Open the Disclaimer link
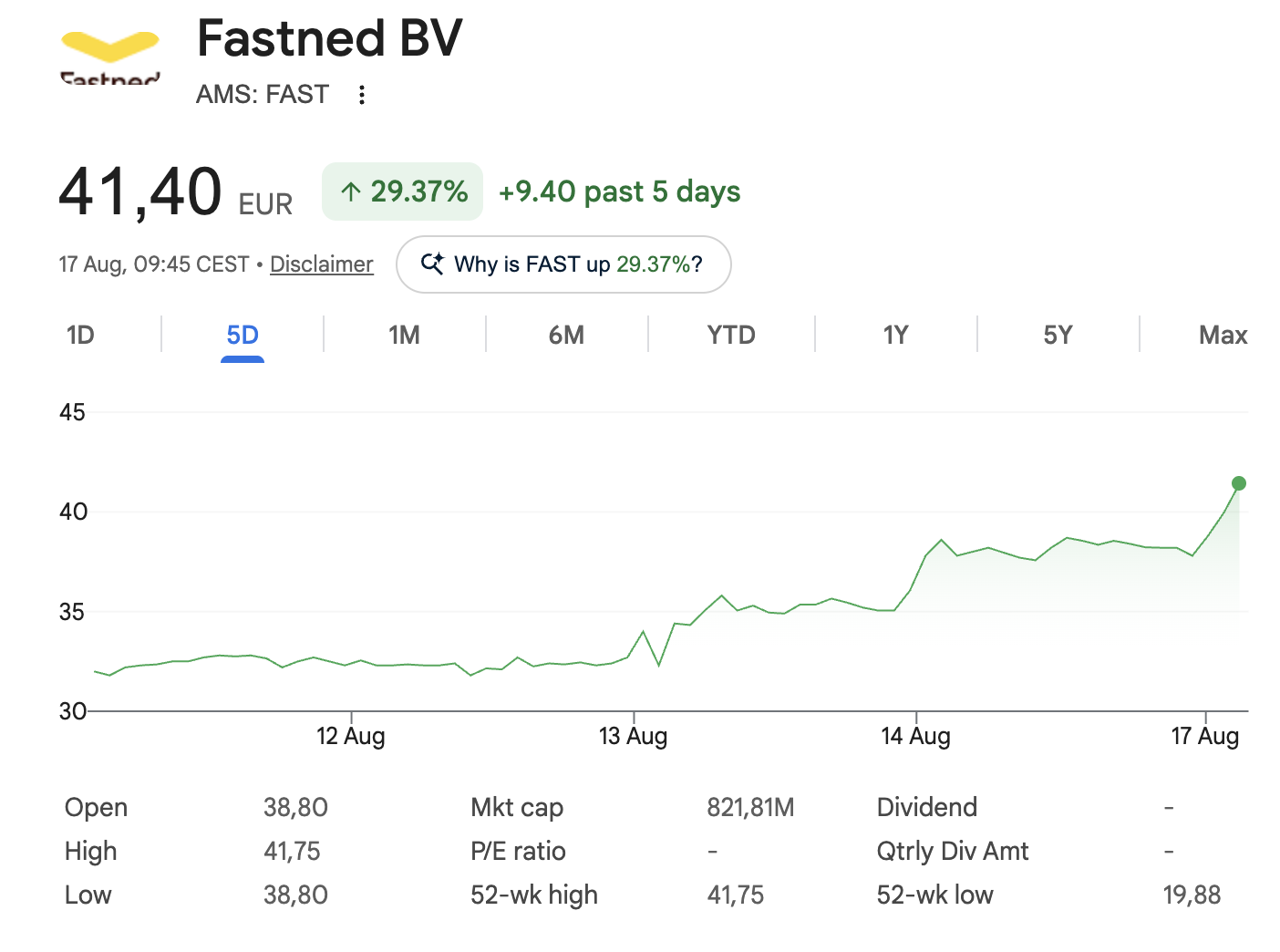 point(322,264)
